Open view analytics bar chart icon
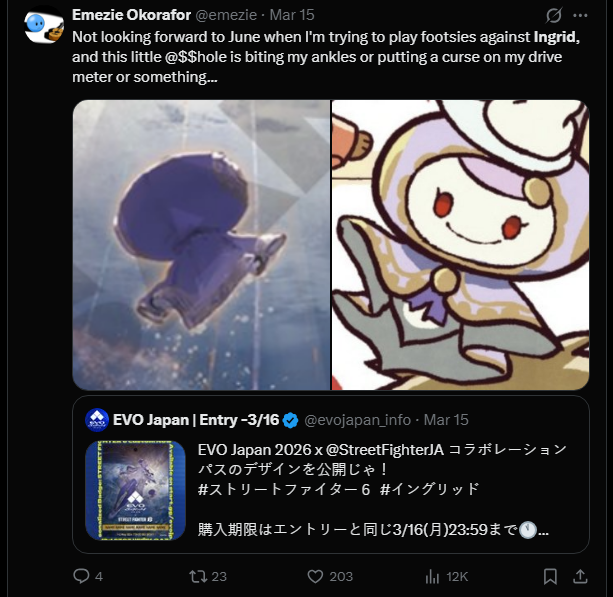613x597 pixels. click(x=432, y=576)
